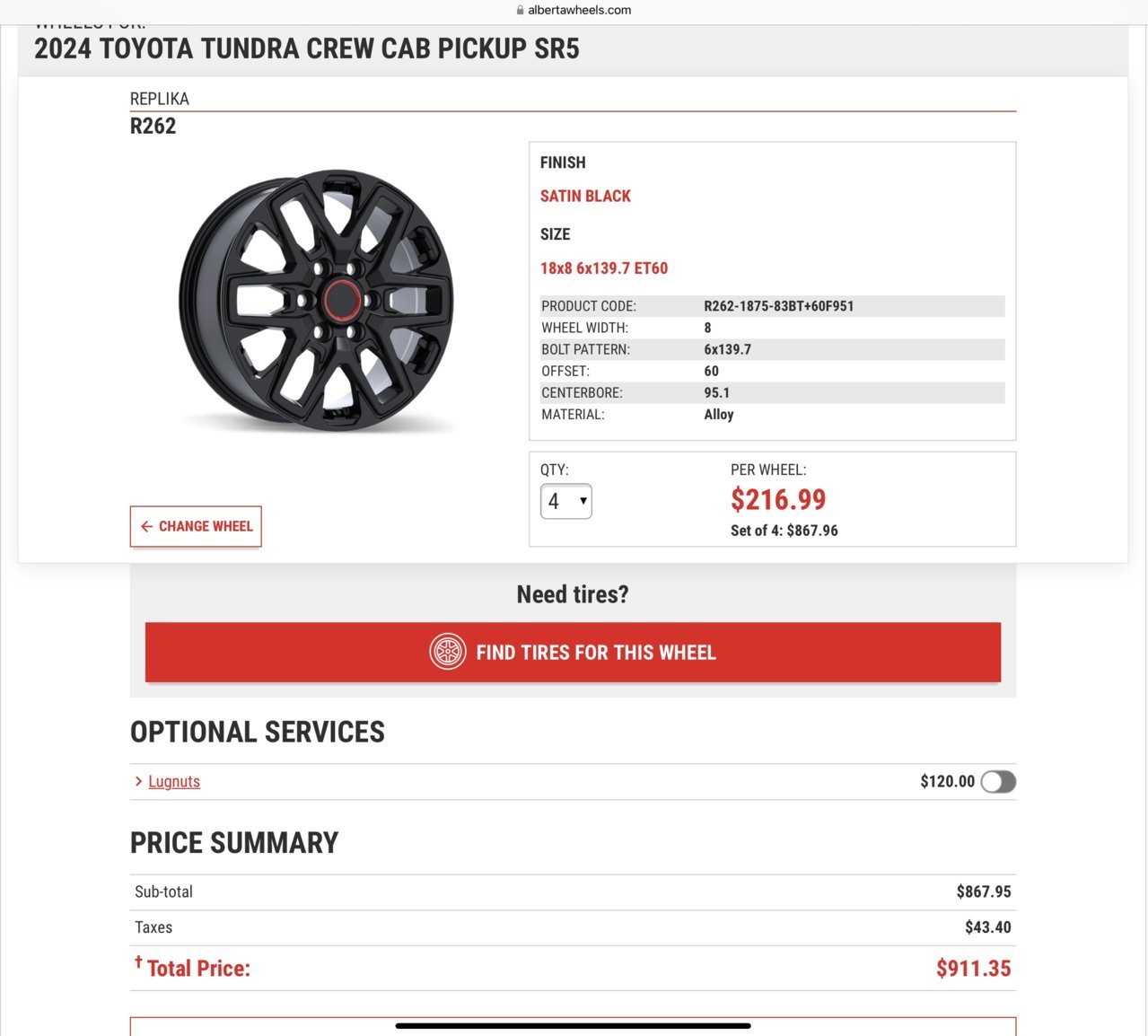The width and height of the screenshot is (1148, 1036).
Task: Click the back arrow icon on Change Wheel
Action: (x=147, y=527)
